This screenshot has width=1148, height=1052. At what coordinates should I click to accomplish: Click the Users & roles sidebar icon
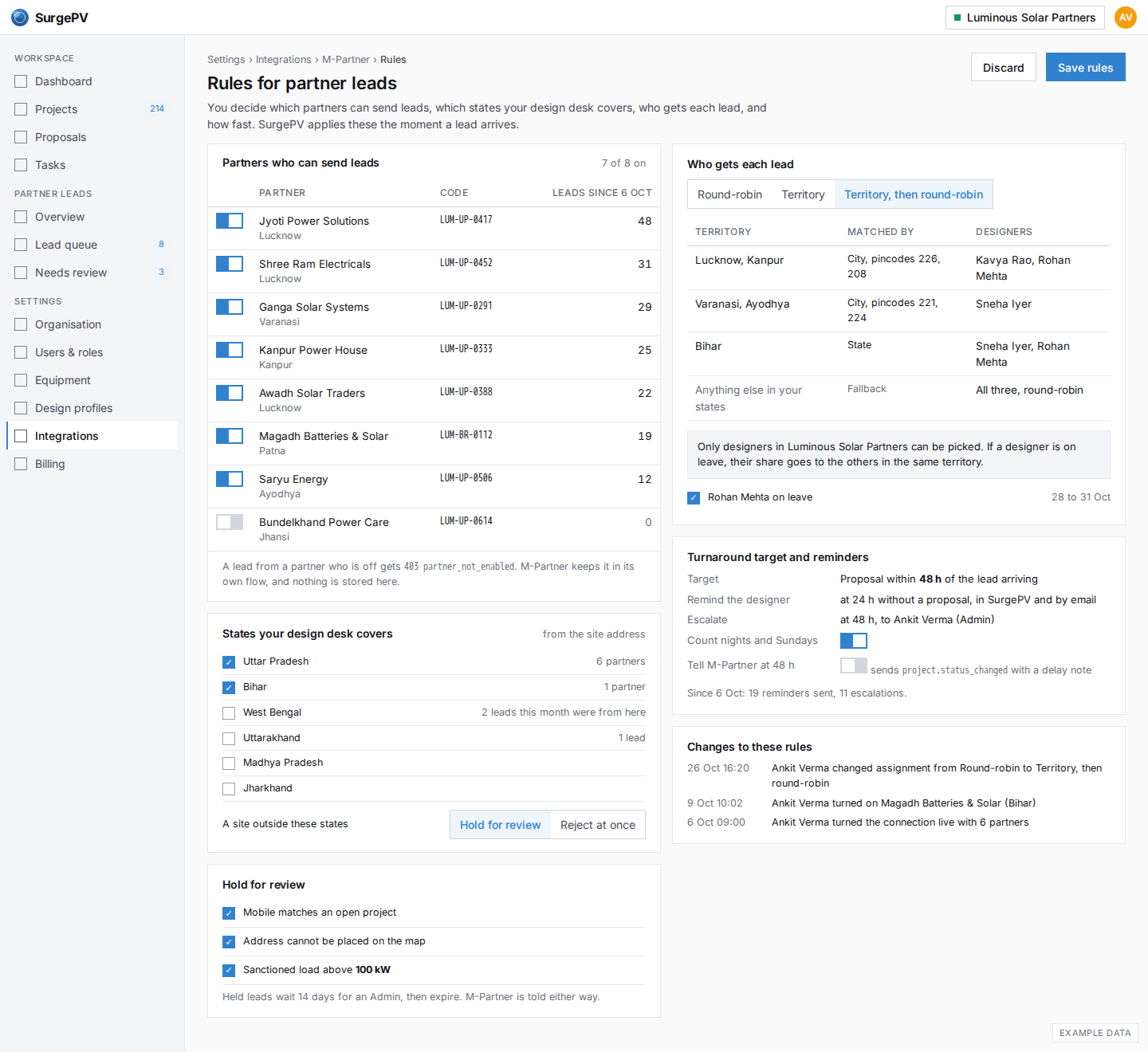[x=21, y=352]
